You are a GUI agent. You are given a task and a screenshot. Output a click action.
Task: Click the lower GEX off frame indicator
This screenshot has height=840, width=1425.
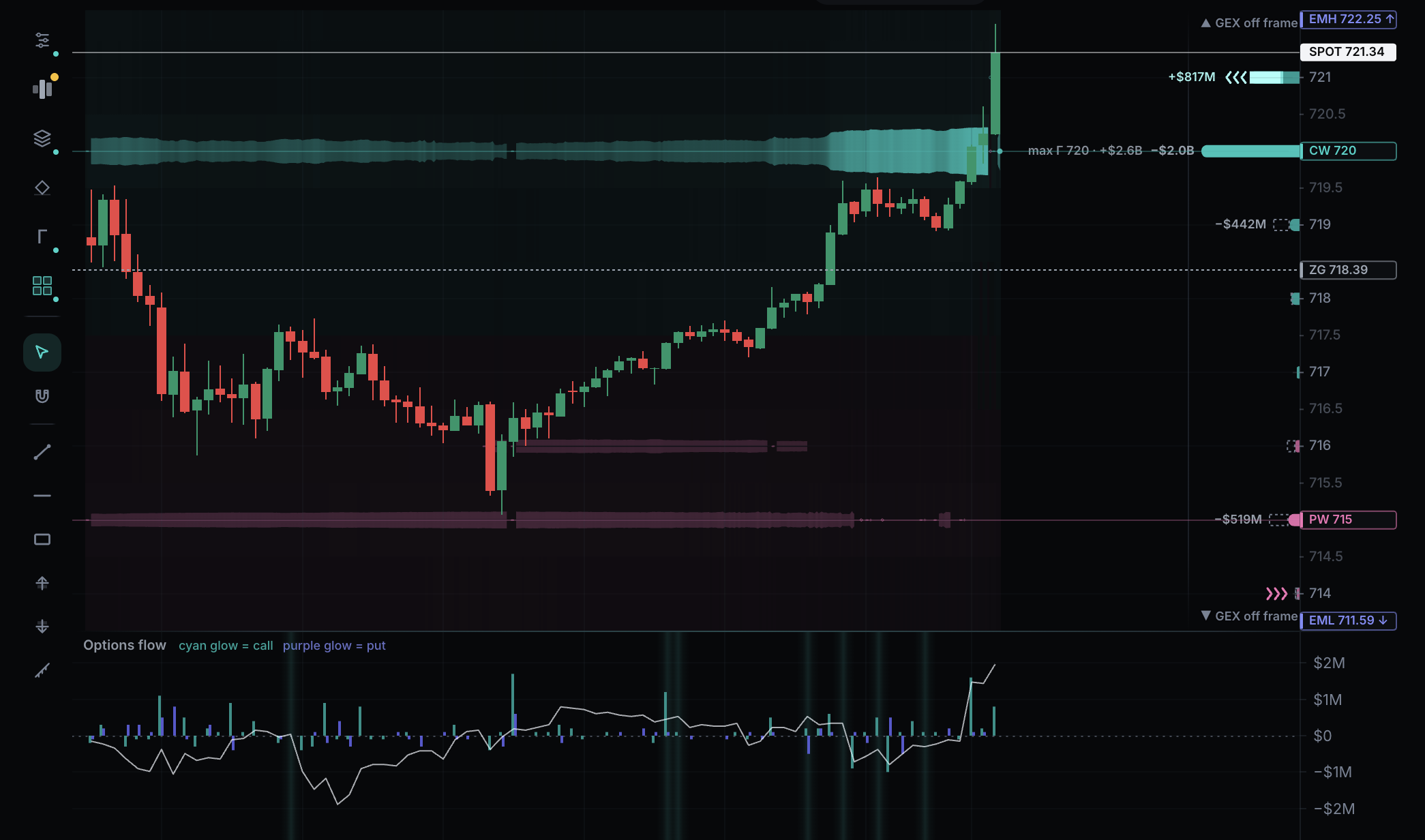pos(1249,616)
